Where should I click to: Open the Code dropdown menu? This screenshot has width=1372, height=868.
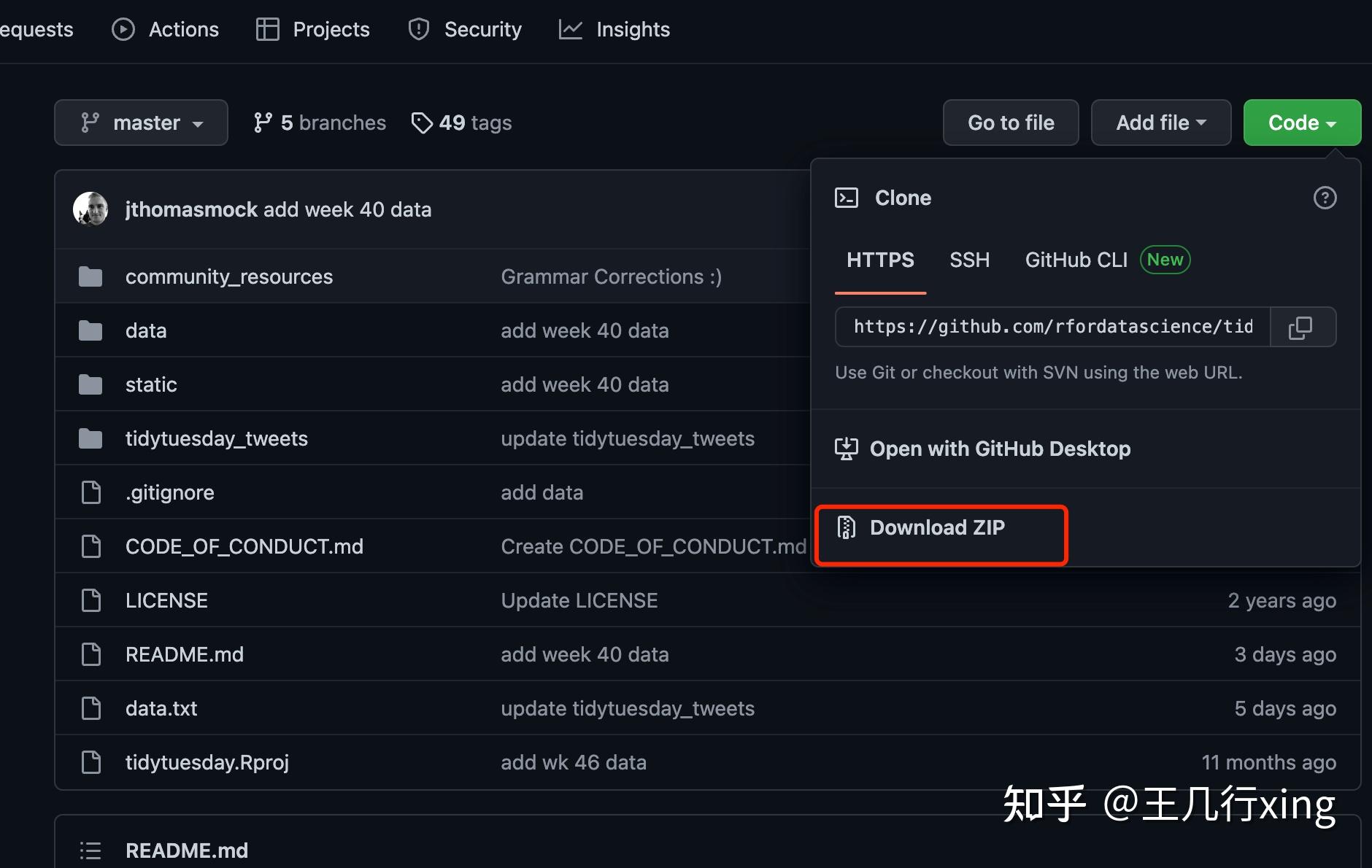(x=1301, y=123)
